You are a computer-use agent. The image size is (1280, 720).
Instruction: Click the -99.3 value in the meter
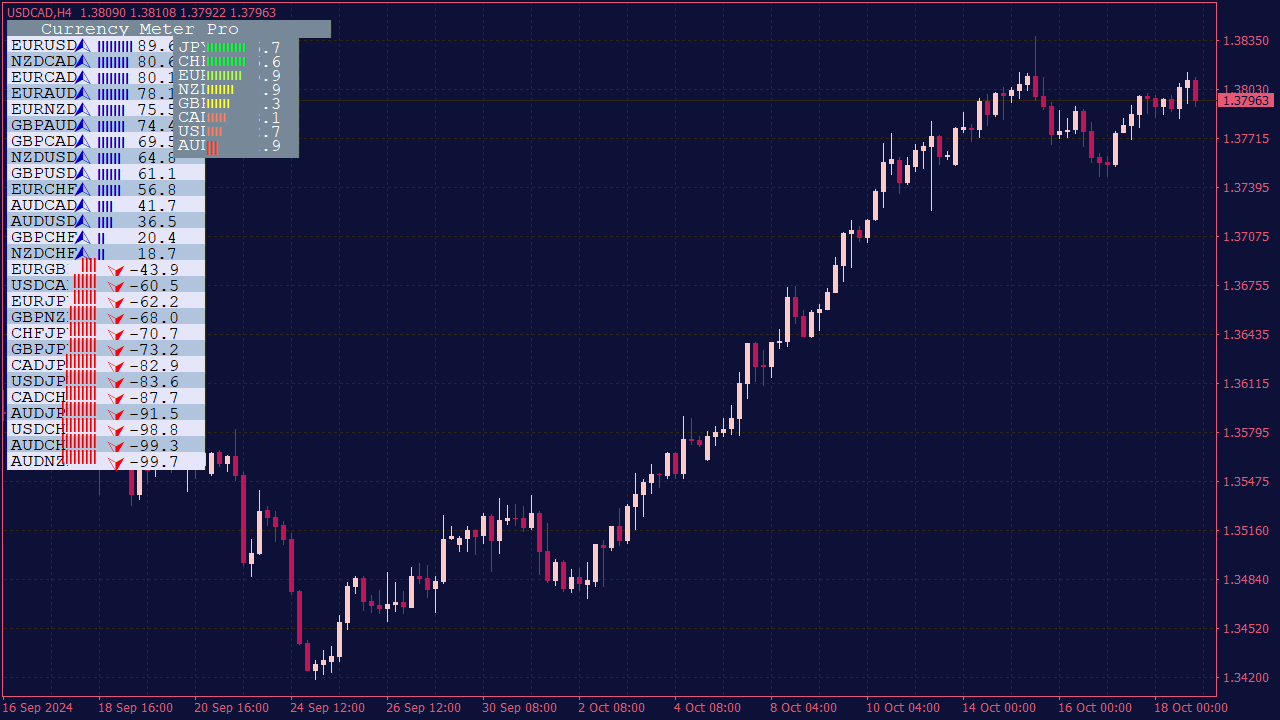(154, 446)
